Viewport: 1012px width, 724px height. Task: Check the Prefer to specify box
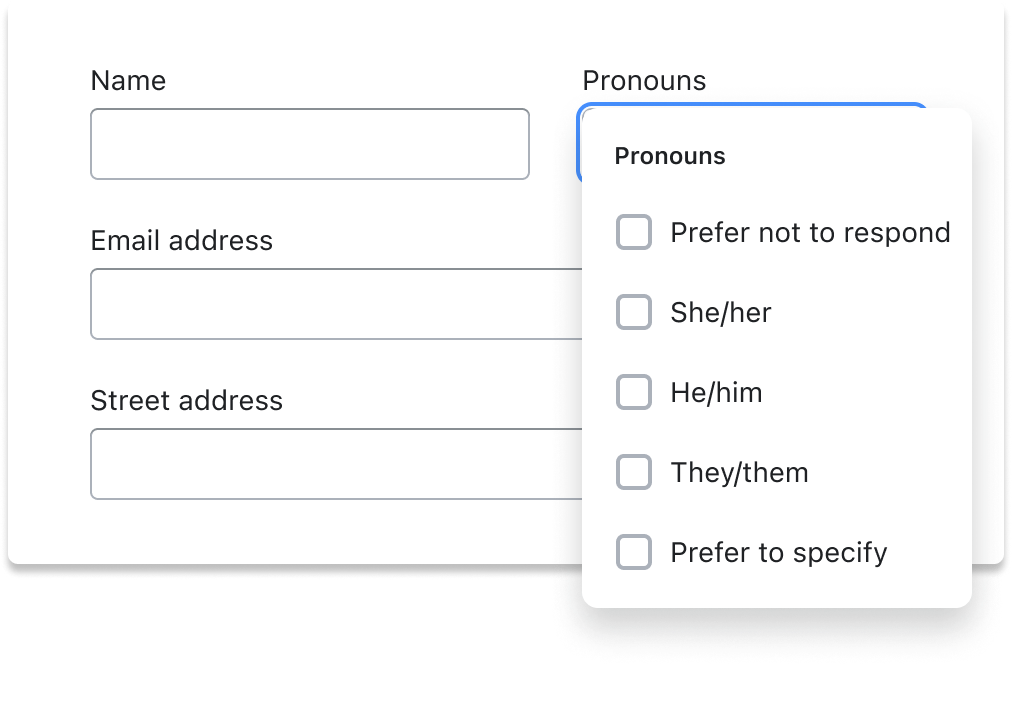point(634,552)
